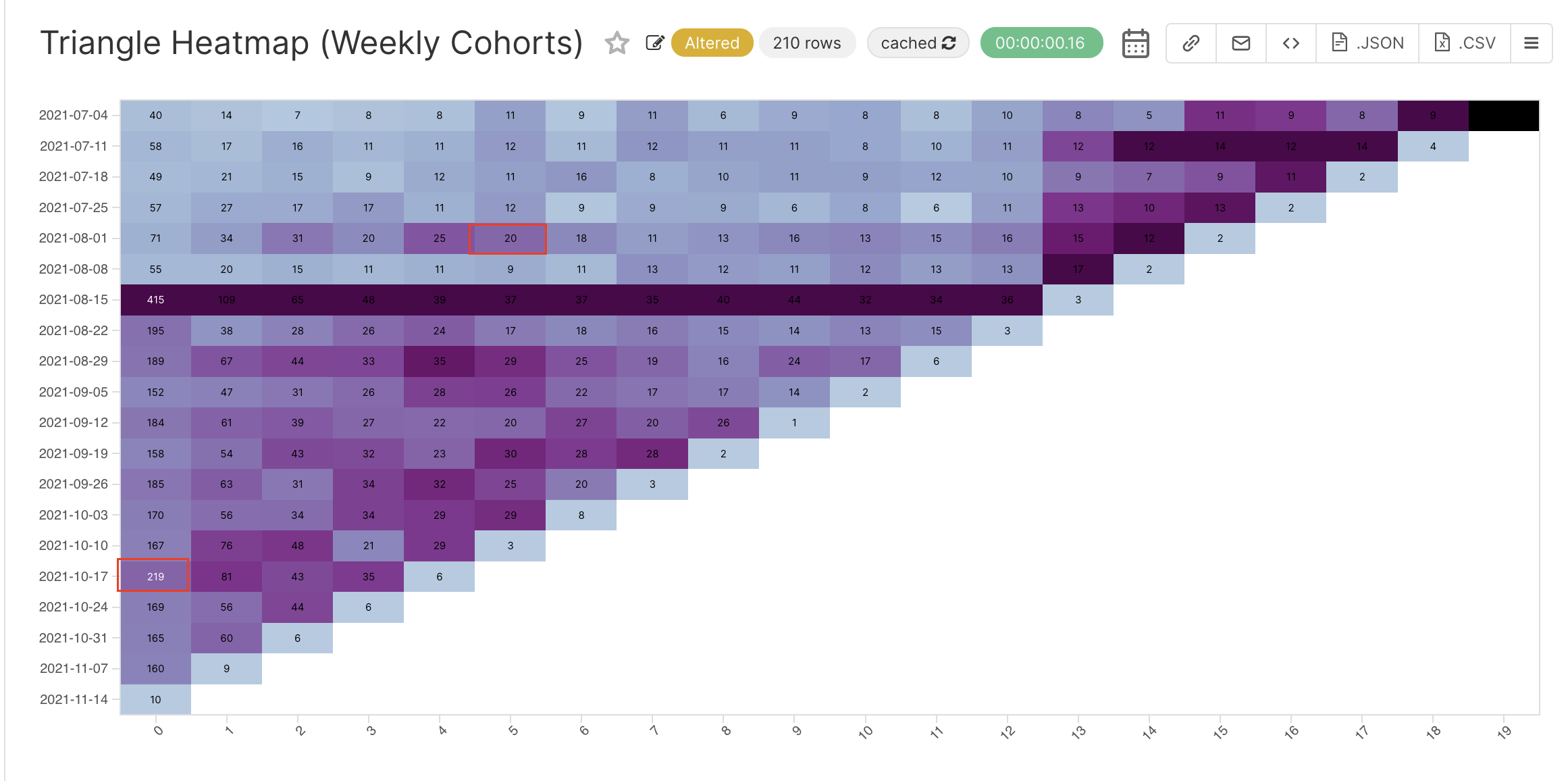Email this report using the envelope icon
Viewport: 1568px width, 781px height.
tap(1240, 43)
